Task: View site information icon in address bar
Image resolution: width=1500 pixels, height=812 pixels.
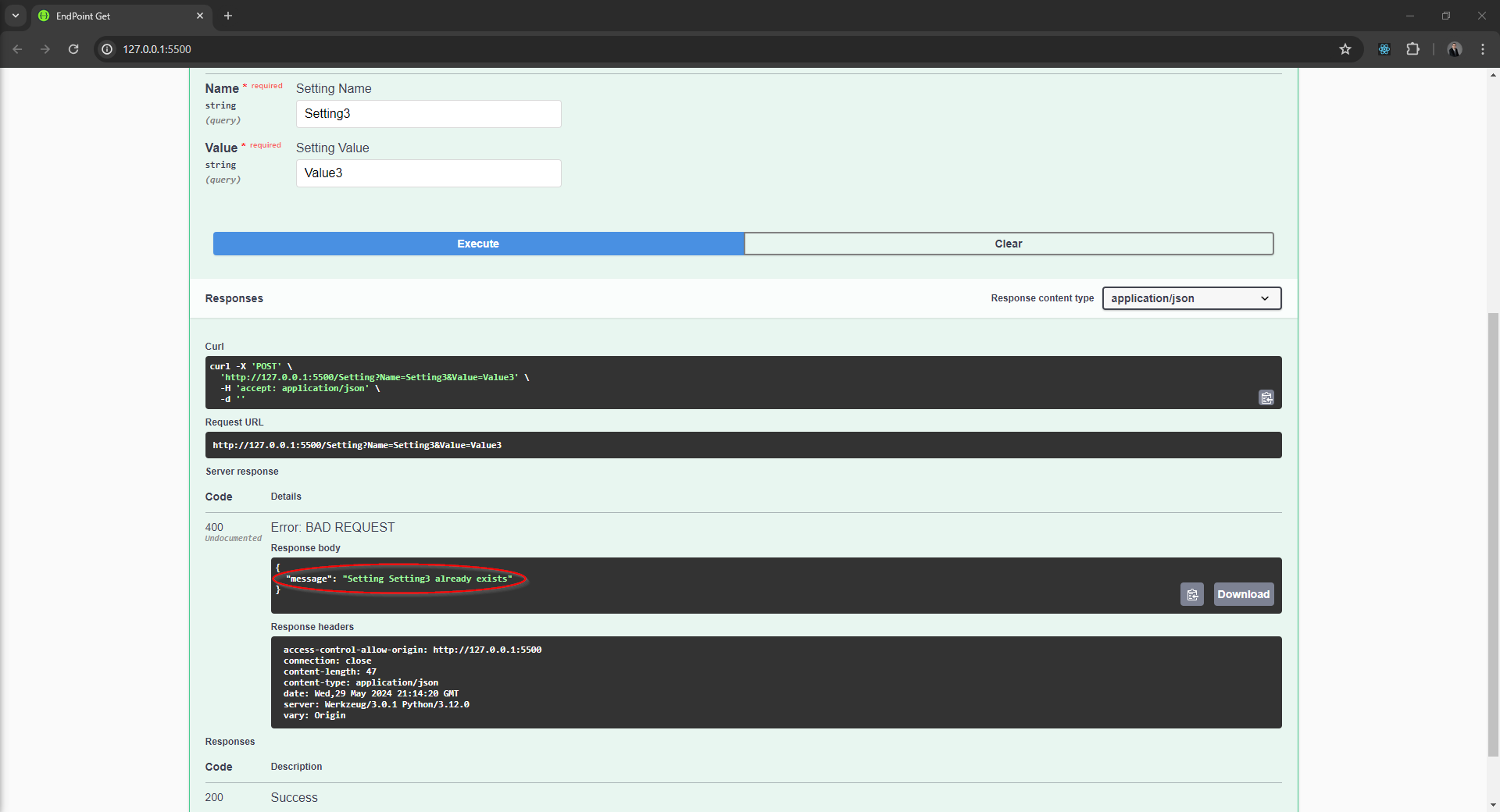Action: (x=108, y=49)
